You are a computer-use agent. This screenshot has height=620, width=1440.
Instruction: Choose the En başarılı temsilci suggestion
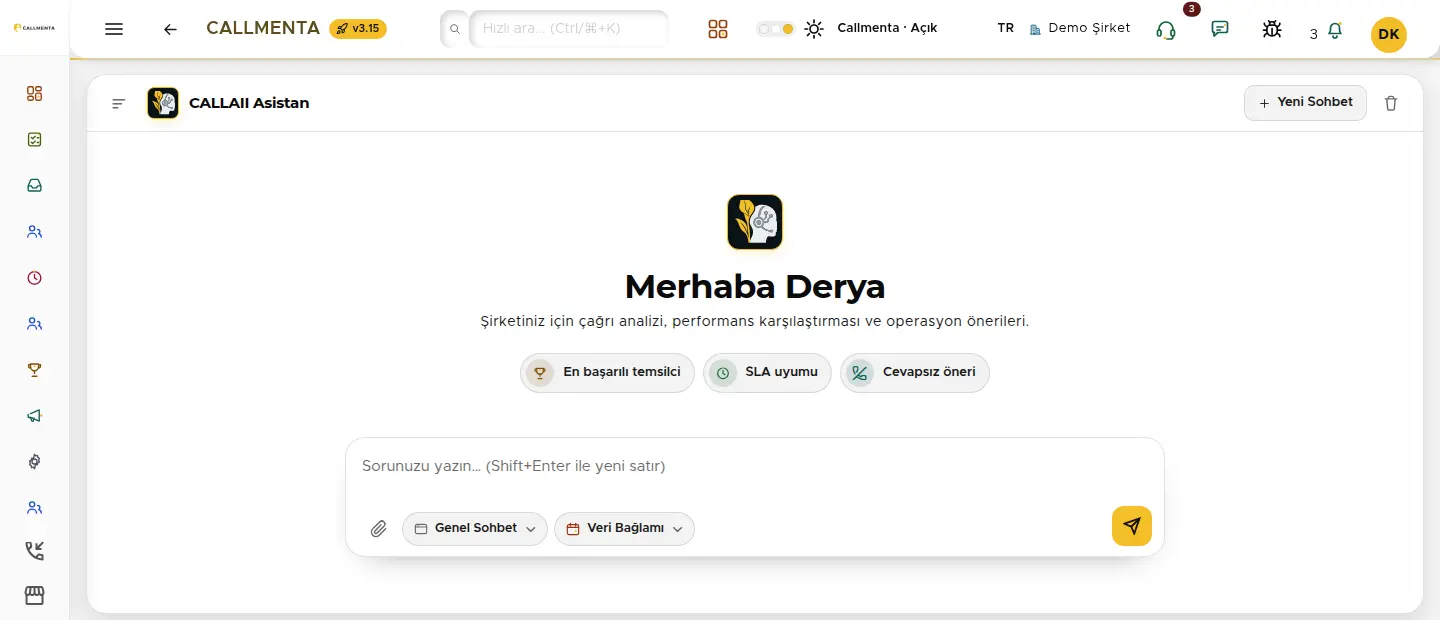point(607,373)
